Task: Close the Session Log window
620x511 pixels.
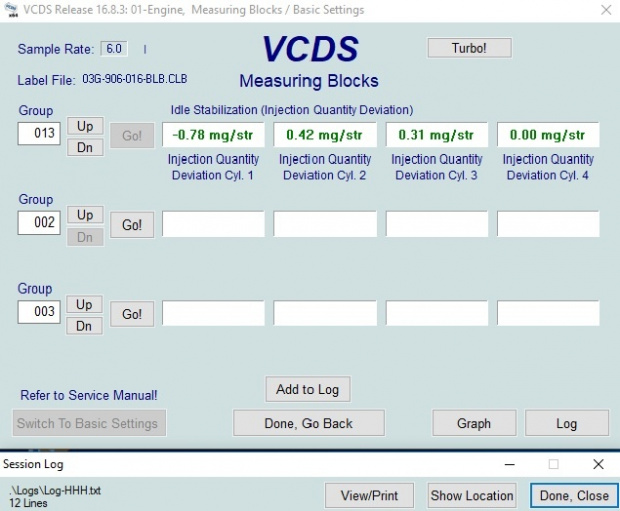Action: [x=599, y=464]
